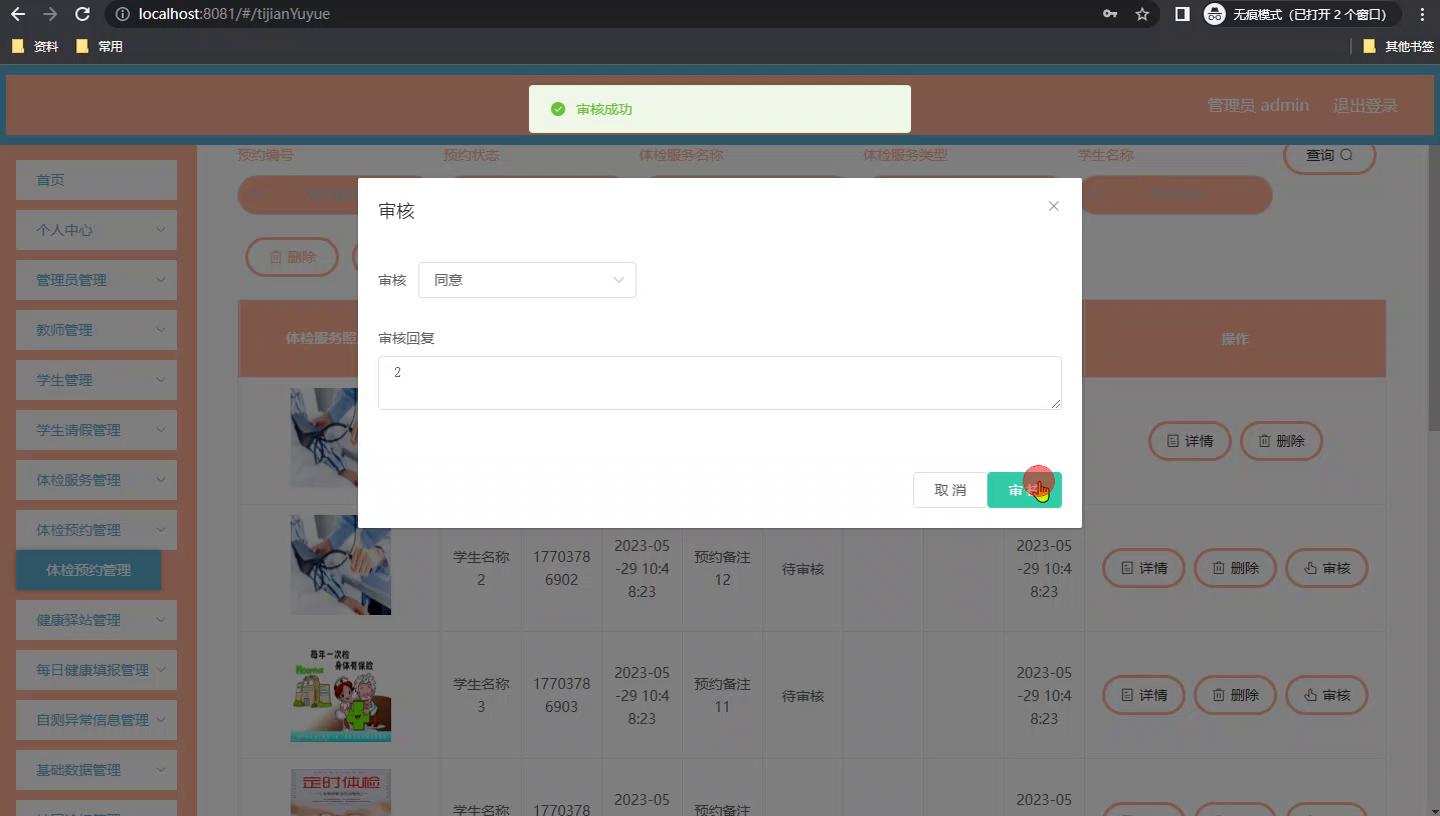Click 删除 in the first table row
This screenshot has width=1440, height=816.
coord(1281,441)
